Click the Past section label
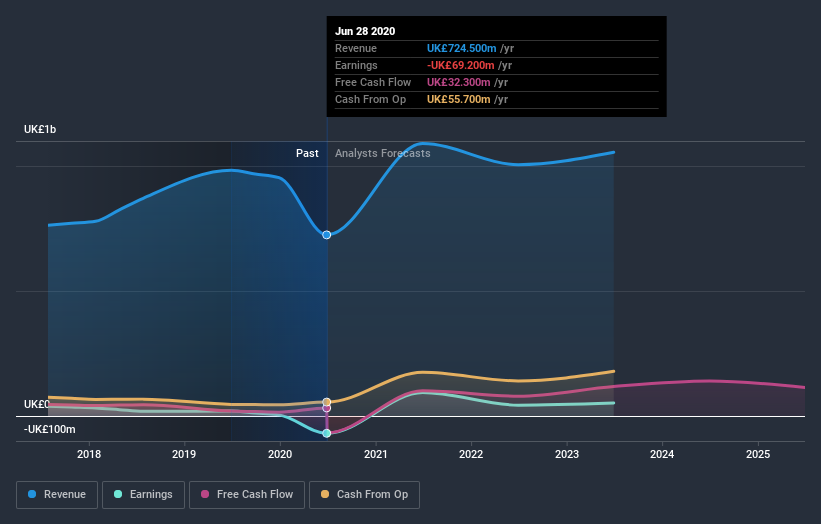Viewport: 821px width, 524px height. (307, 153)
